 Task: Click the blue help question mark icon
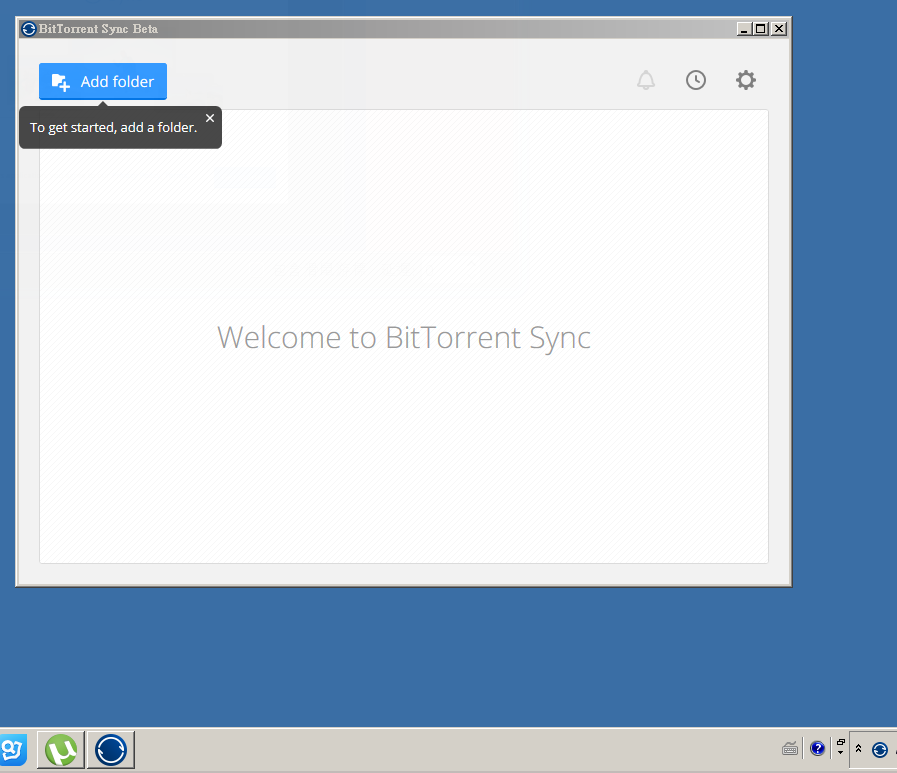pos(817,748)
